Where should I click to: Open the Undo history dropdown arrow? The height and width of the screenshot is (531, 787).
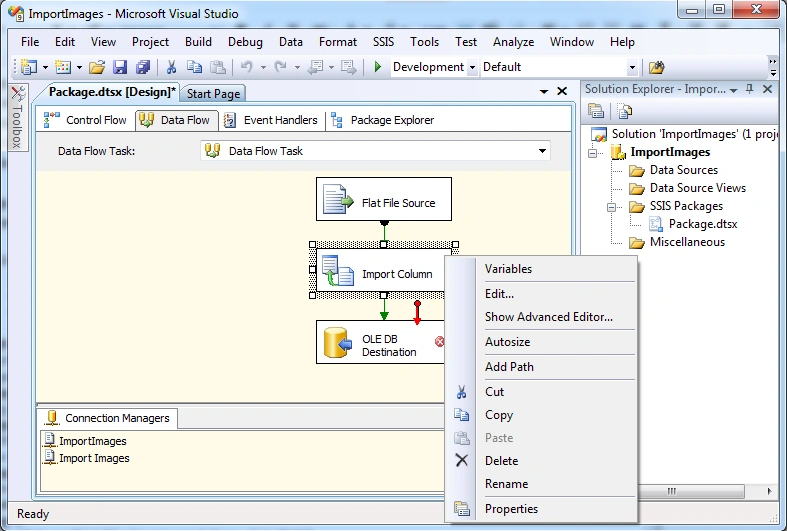click(263, 67)
